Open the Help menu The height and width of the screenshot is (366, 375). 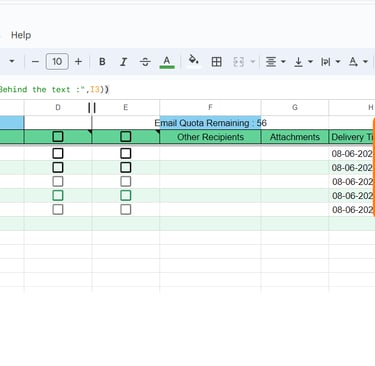tap(21, 35)
